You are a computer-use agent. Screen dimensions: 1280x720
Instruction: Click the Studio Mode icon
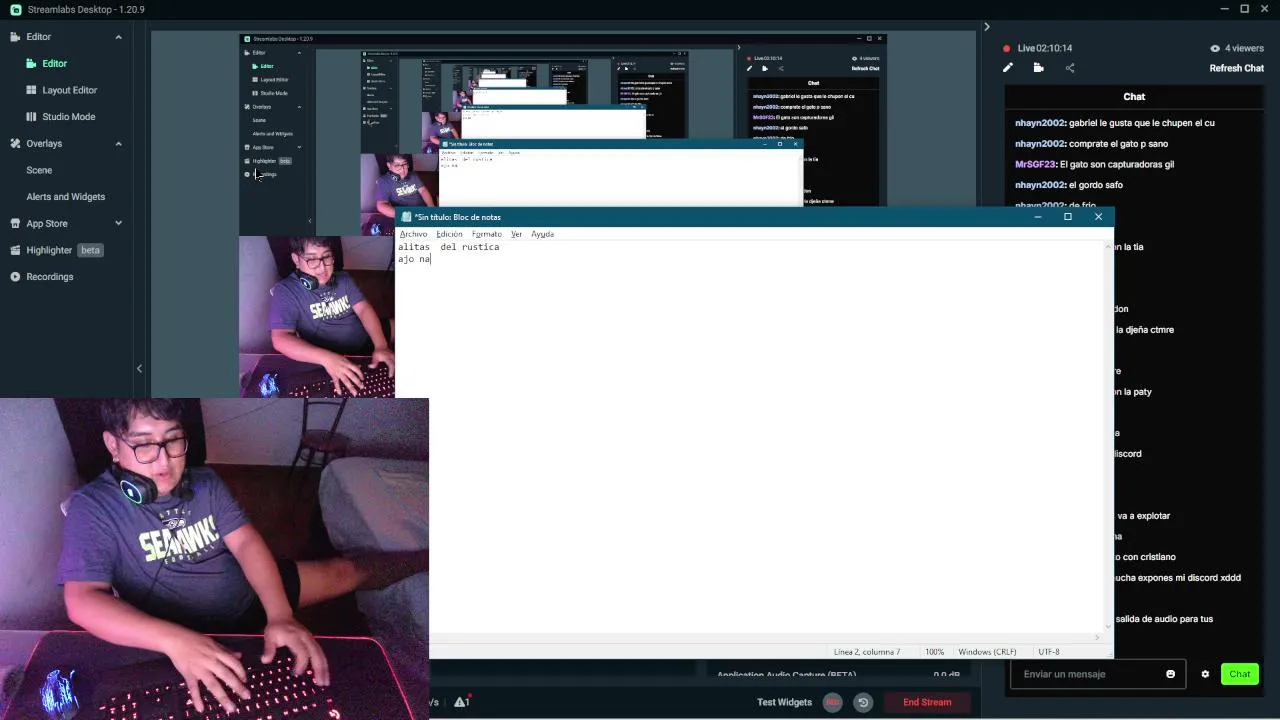pyautogui.click(x=32, y=117)
